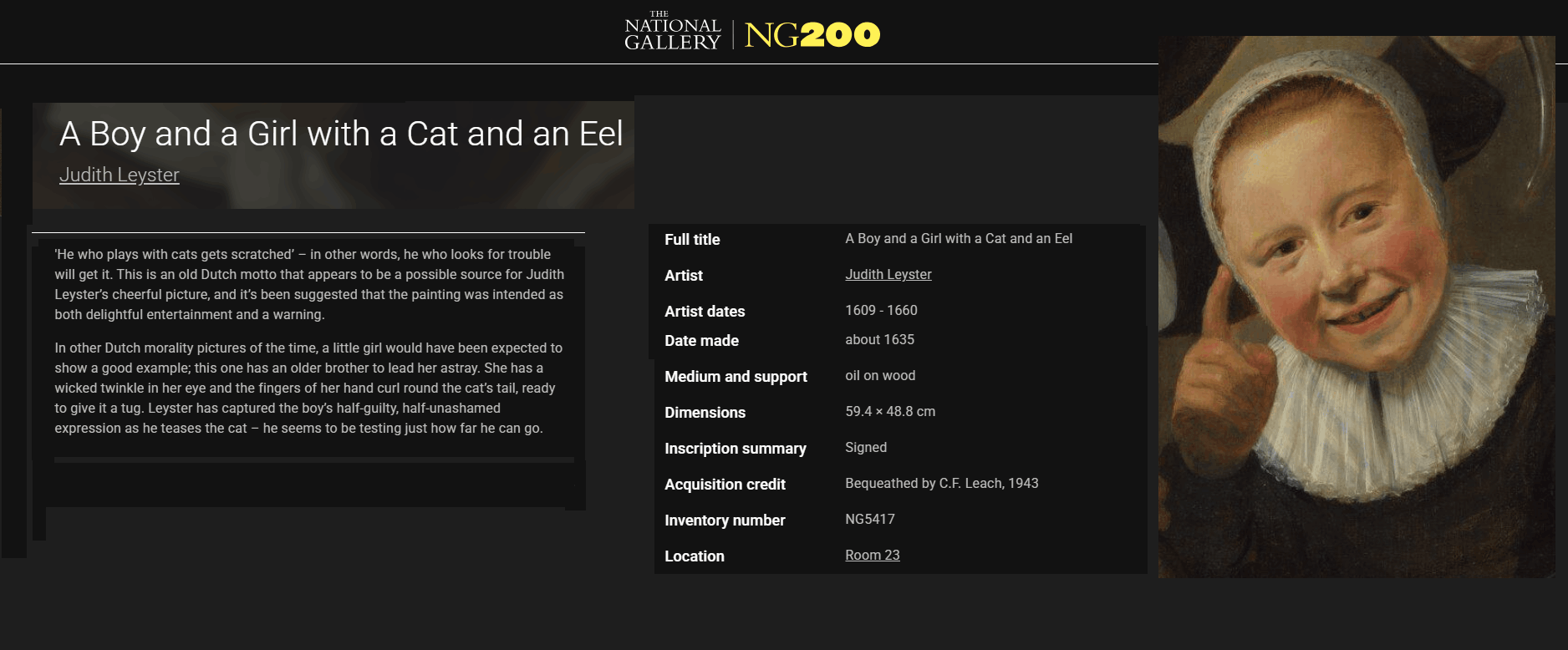This screenshot has width=1568, height=650.
Task: Open the National Gallery logo link
Action: 673,32
